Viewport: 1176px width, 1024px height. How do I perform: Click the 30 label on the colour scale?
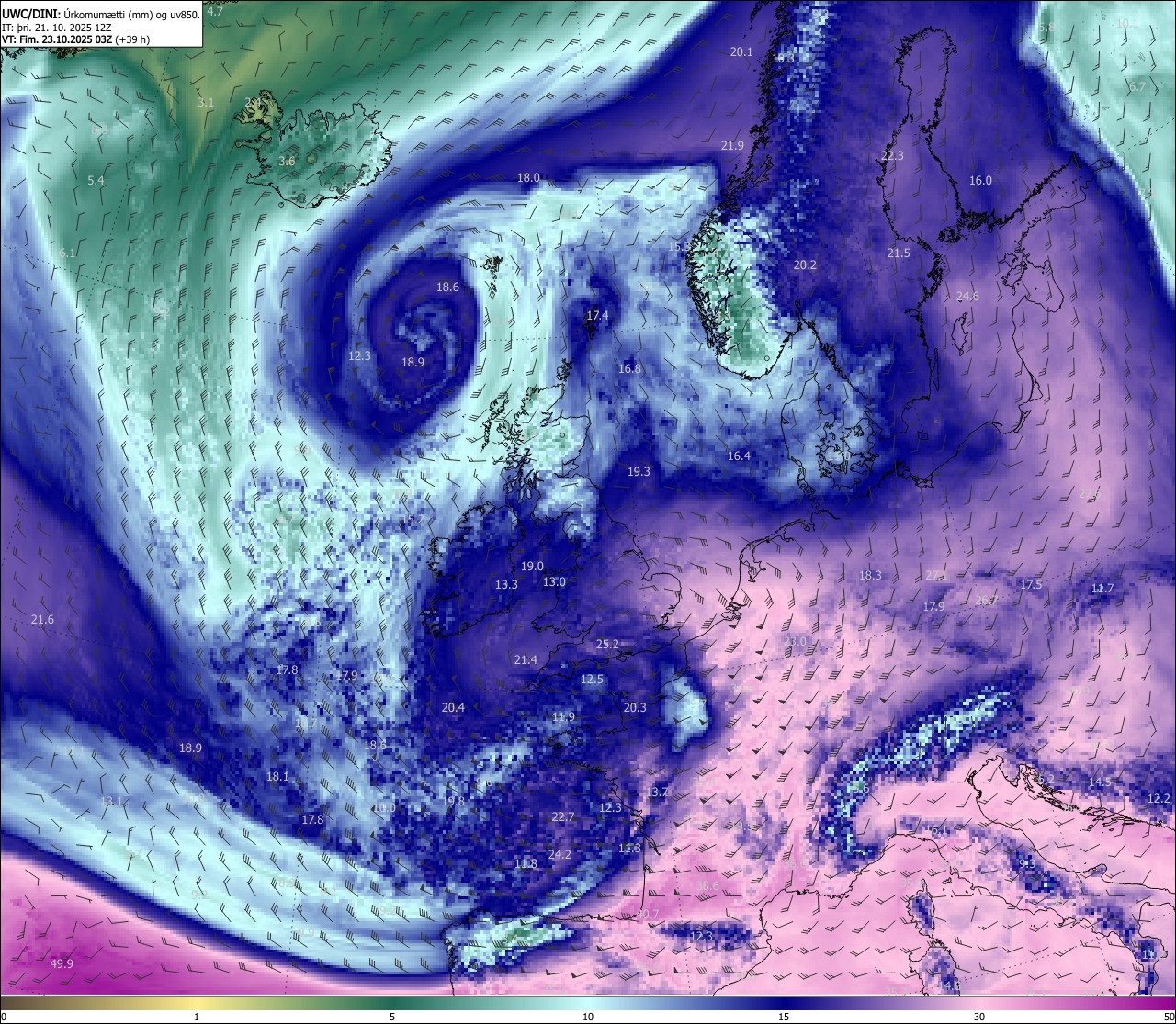click(979, 1017)
